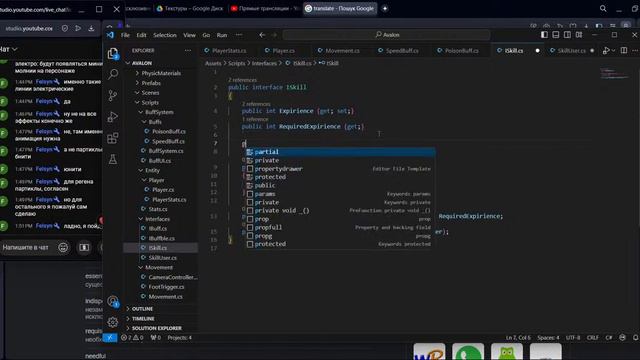Image resolution: width=640 pixels, height=360 pixels.
Task: Open the Run and Debug view
Action: pyautogui.click(x=113, y=117)
